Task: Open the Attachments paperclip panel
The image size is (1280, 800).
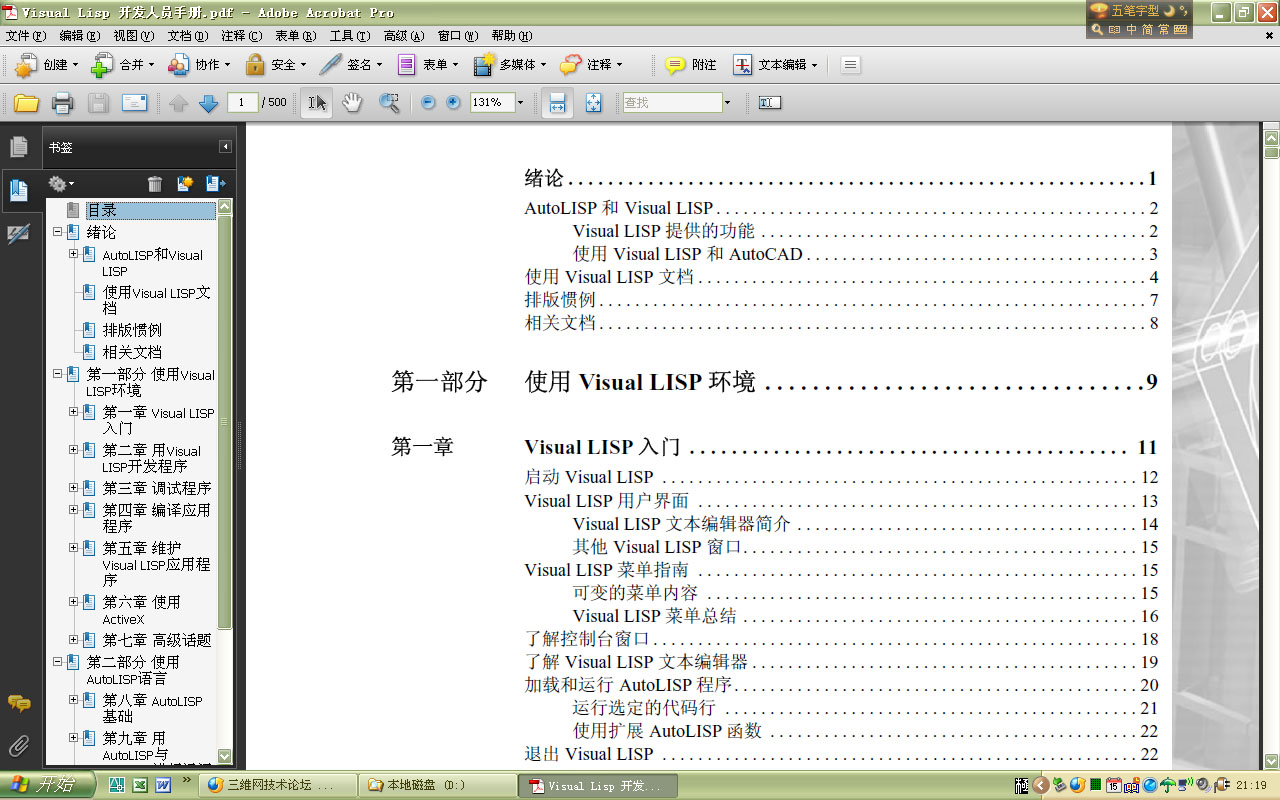Action: pos(19,746)
